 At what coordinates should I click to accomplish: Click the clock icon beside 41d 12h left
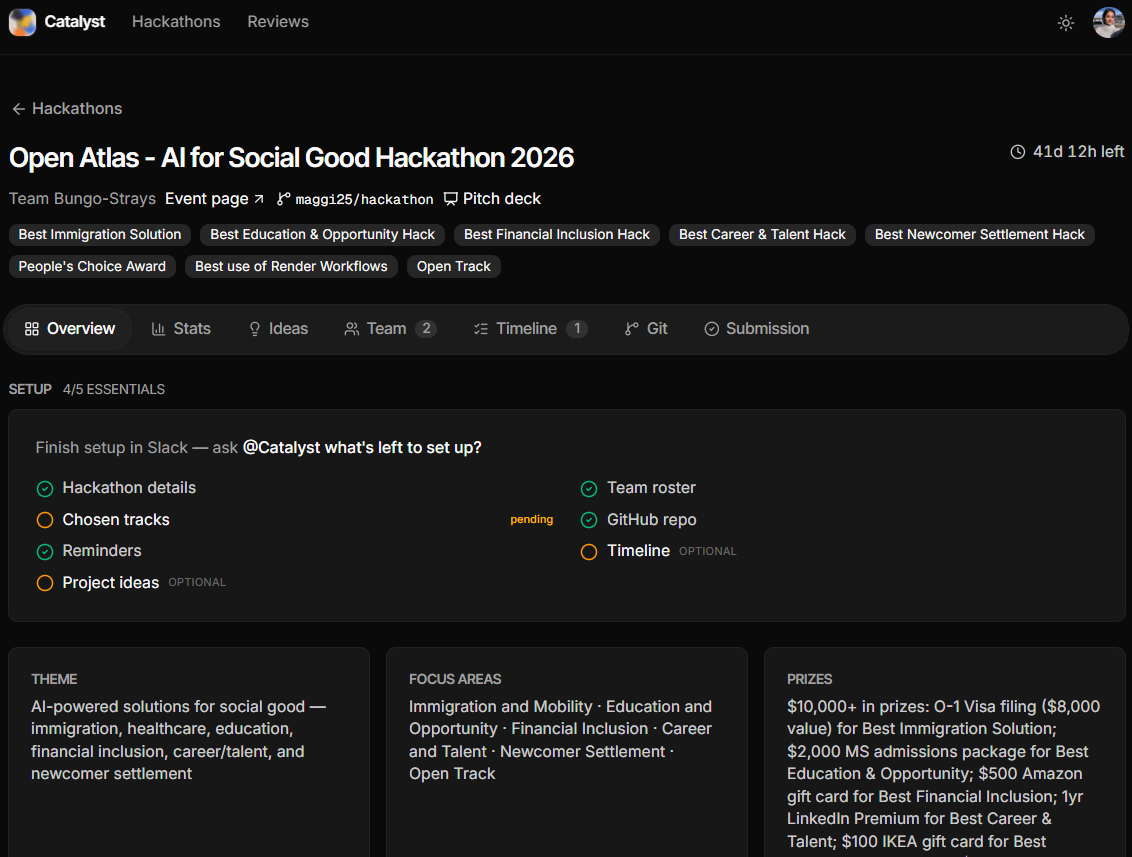point(1017,152)
